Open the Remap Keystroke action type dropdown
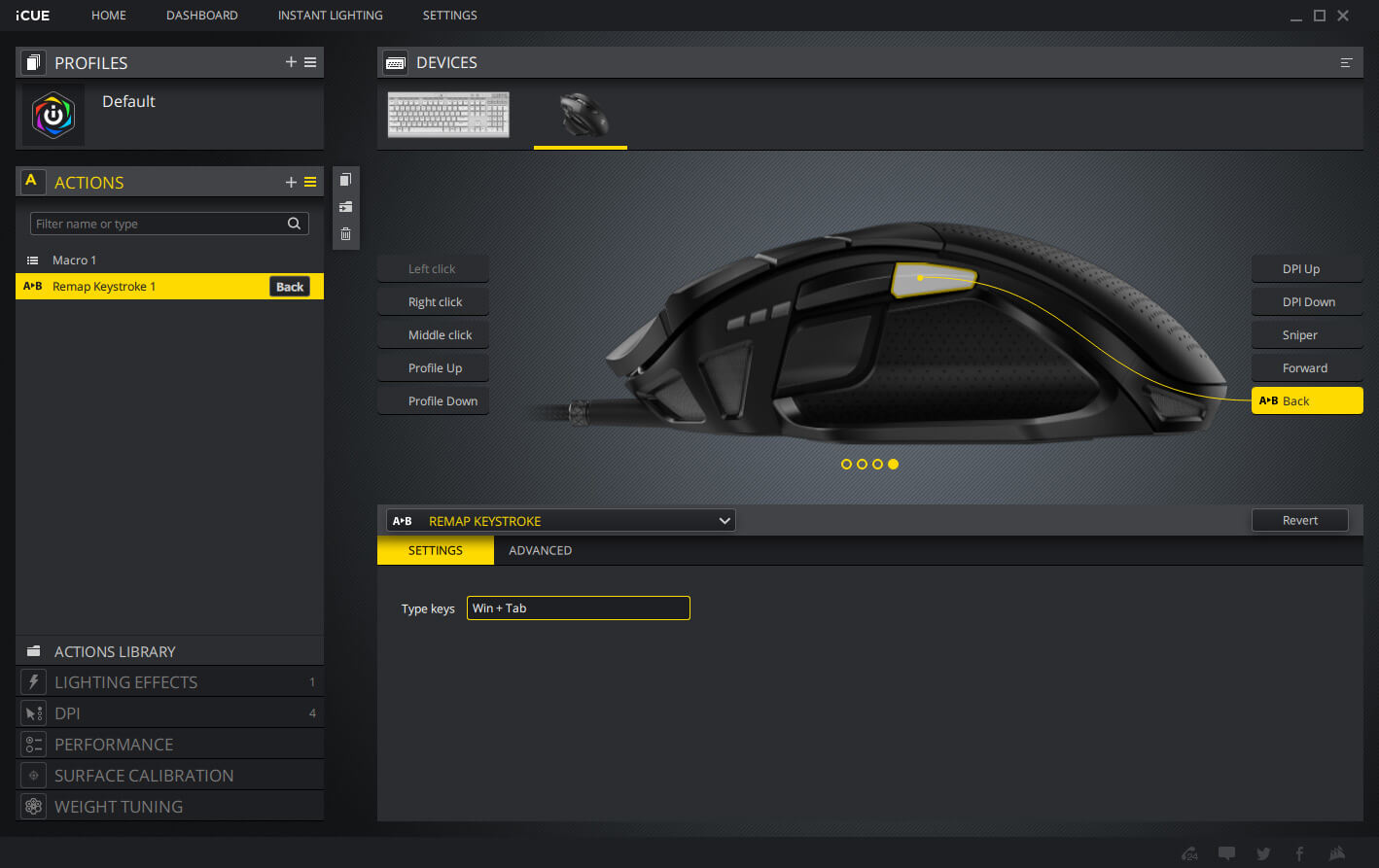Viewport: 1379px width, 868px height. (561, 521)
